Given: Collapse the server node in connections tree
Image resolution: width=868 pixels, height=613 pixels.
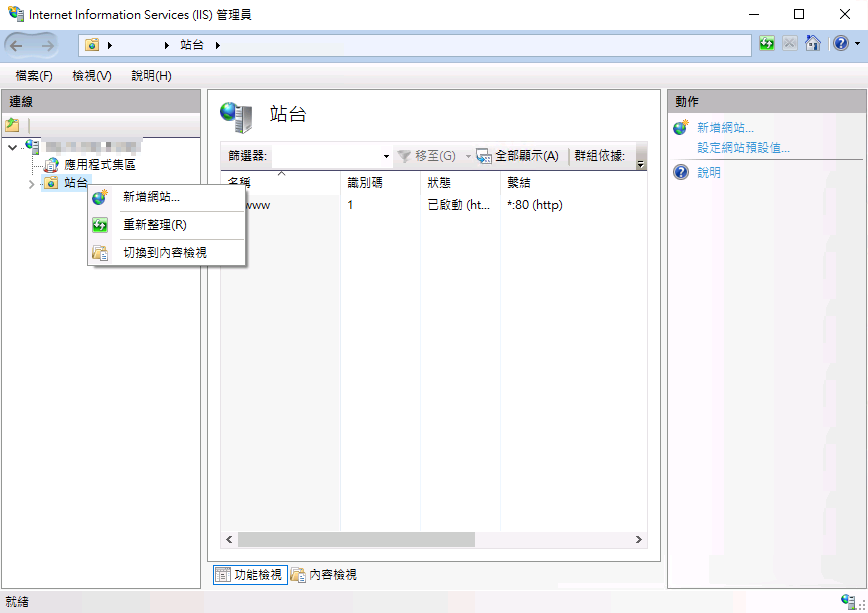Looking at the screenshot, I should pos(12,147).
